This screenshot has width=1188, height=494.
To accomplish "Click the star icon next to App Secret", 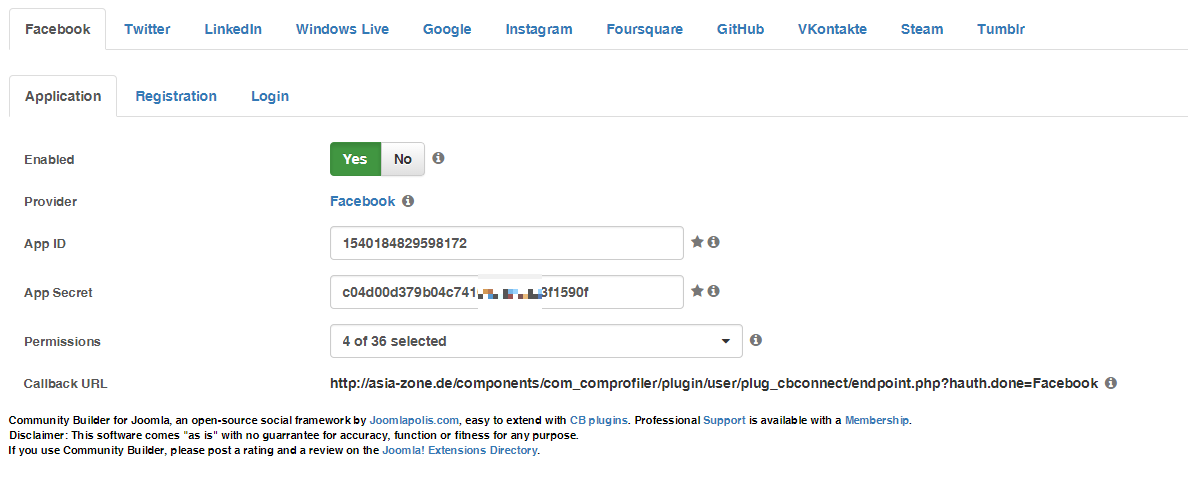I will 698,291.
